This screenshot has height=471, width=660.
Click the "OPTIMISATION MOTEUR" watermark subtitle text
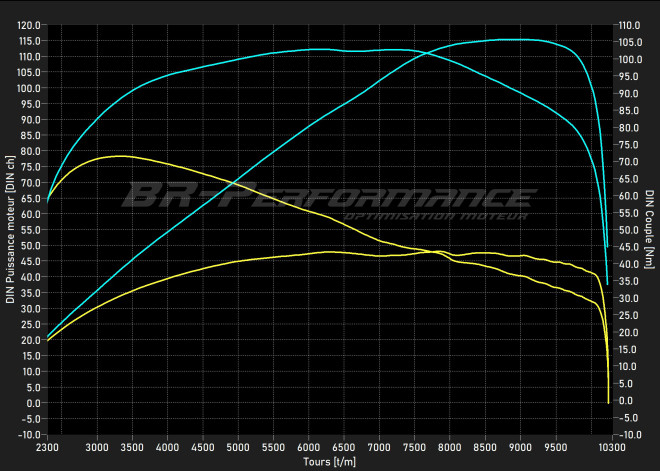click(x=433, y=216)
